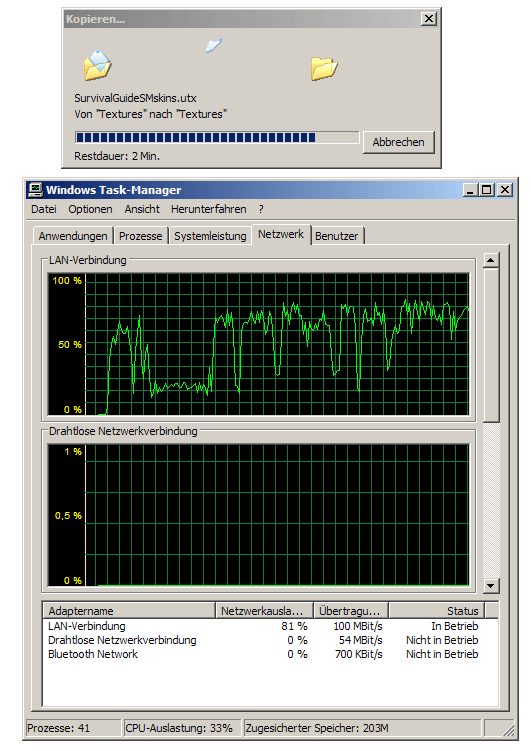Click the Task Manager title bar icon
This screenshot has width=531, height=751.
click(x=35, y=190)
